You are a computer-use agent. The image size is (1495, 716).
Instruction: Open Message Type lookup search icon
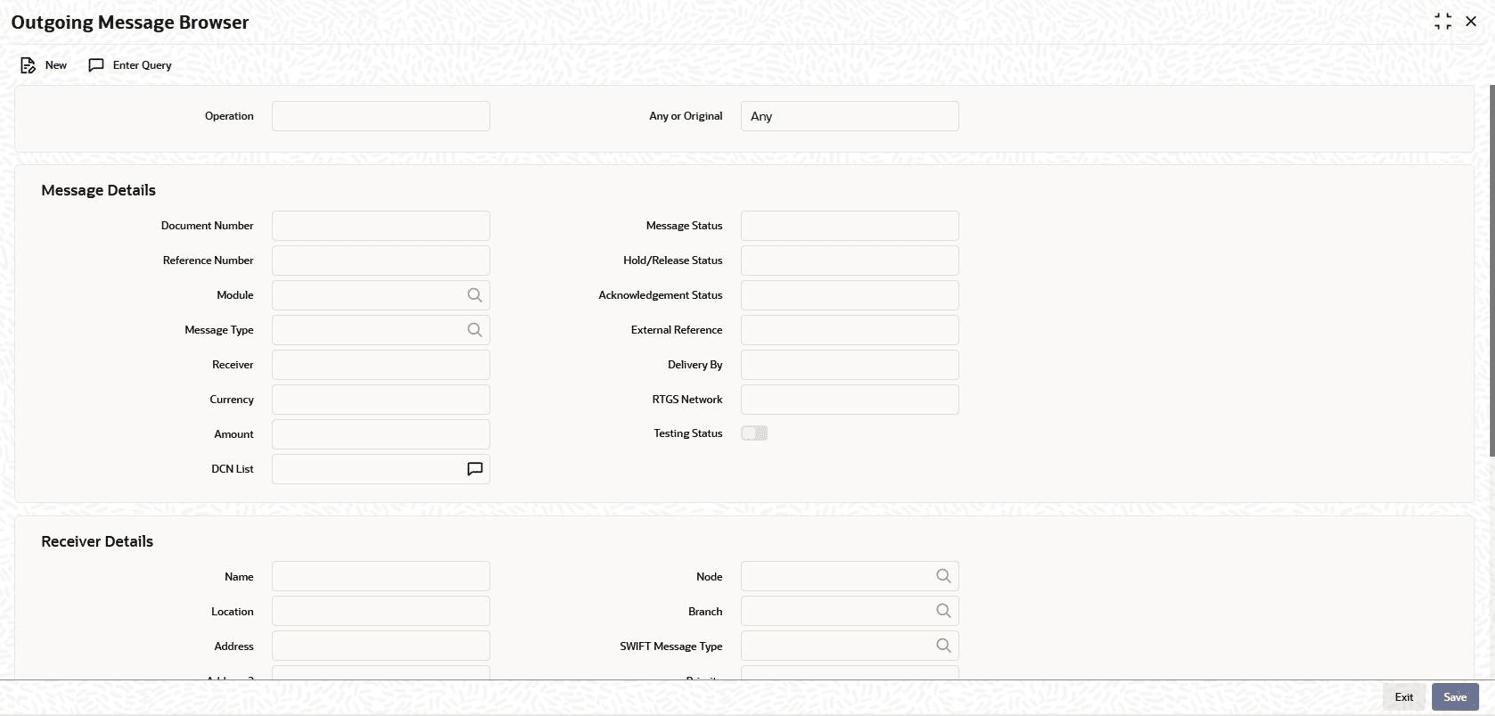pyautogui.click(x=474, y=330)
